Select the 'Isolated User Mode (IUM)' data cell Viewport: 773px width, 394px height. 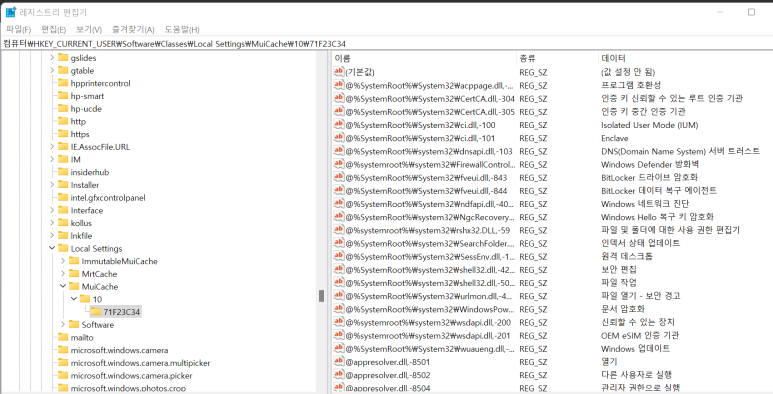tap(649, 125)
